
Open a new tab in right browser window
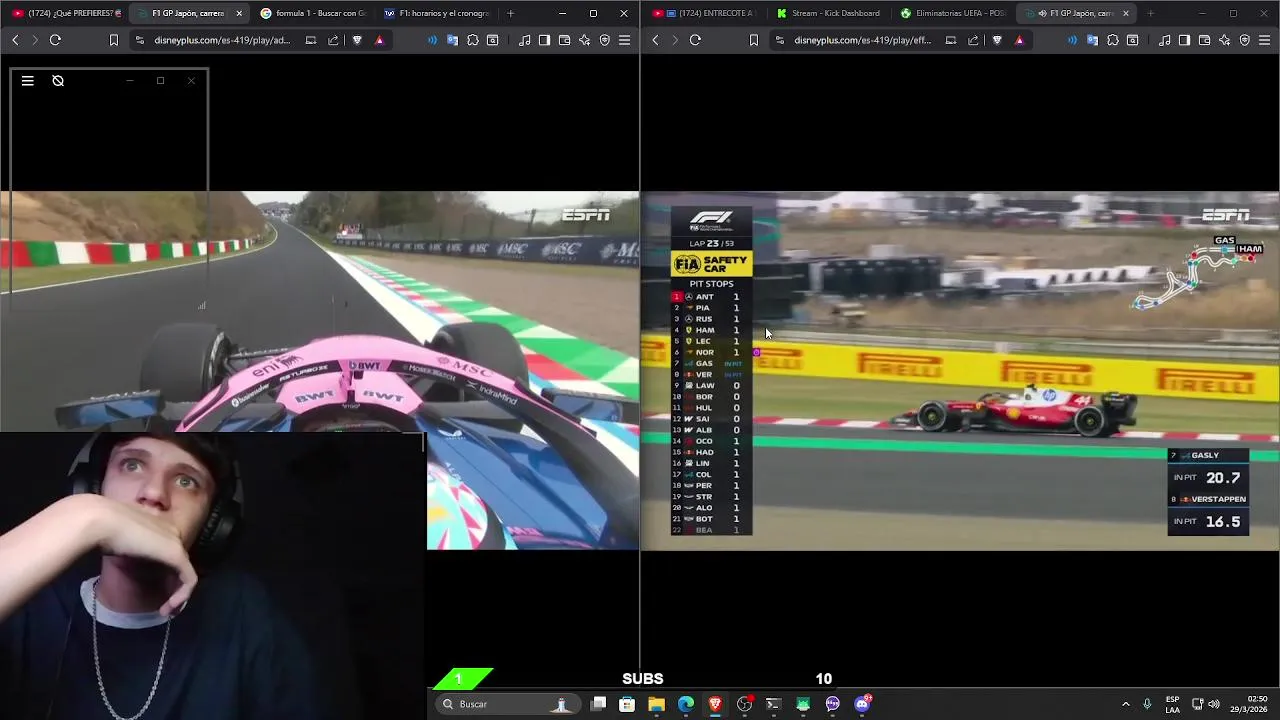(1150, 13)
